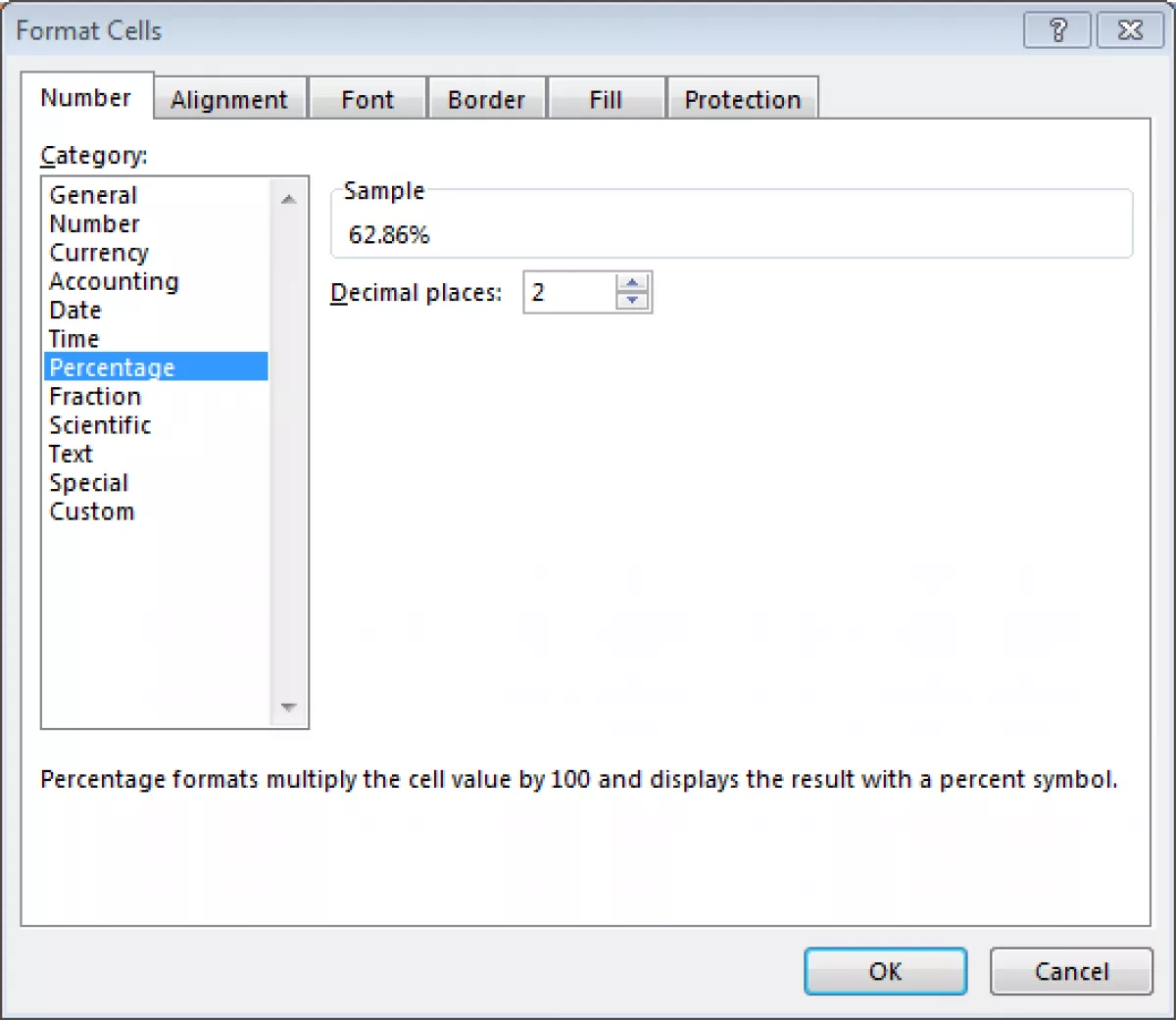Select the Time category

pyautogui.click(x=156, y=339)
